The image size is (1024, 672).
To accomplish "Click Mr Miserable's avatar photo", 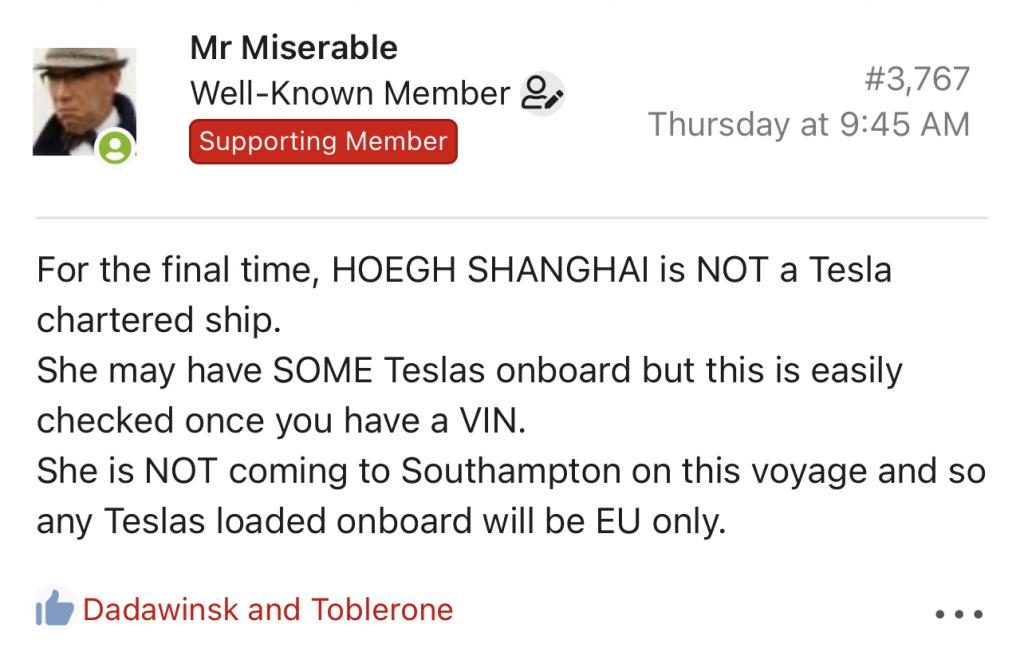I will (x=84, y=101).
